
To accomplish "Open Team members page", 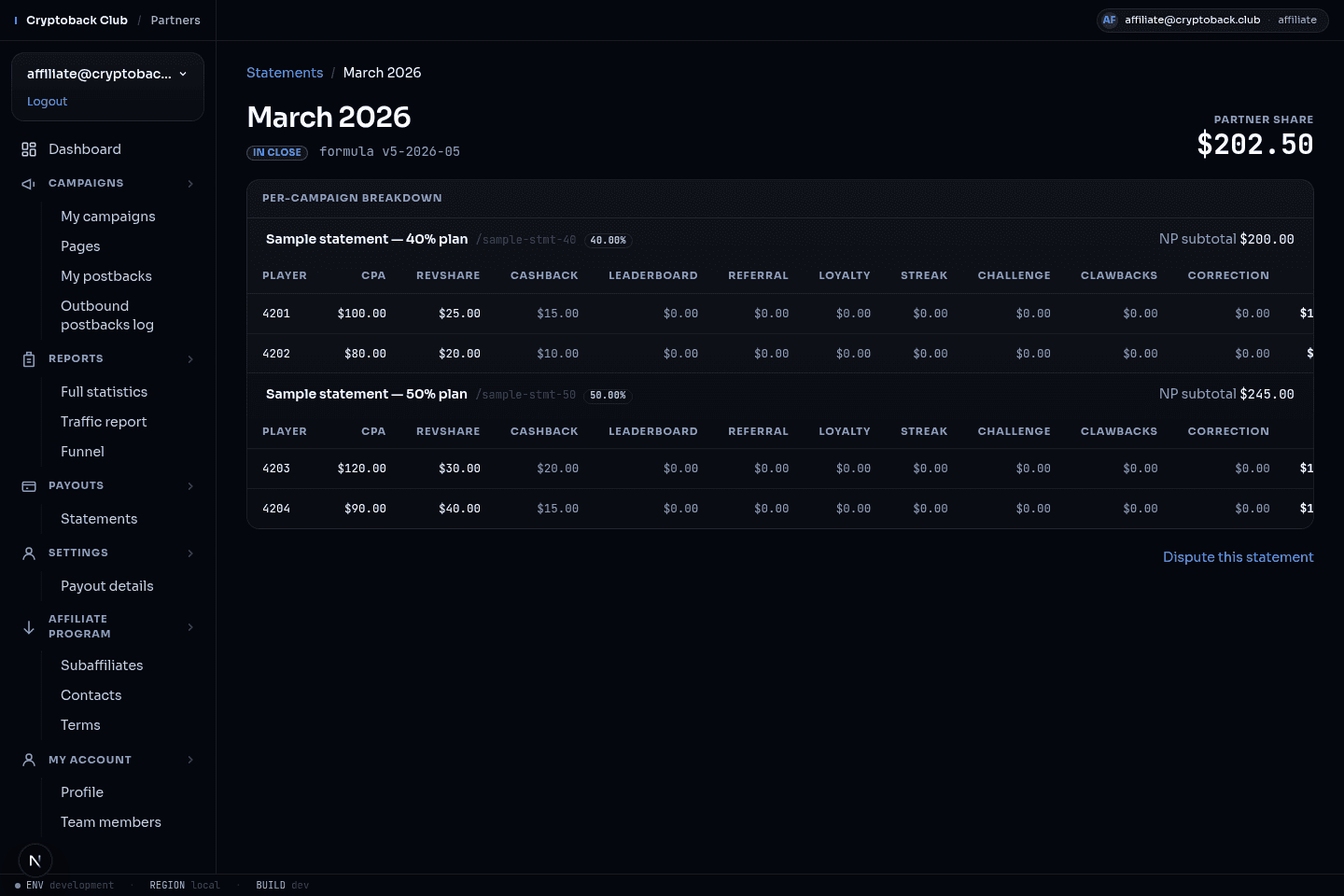I will click(111, 822).
